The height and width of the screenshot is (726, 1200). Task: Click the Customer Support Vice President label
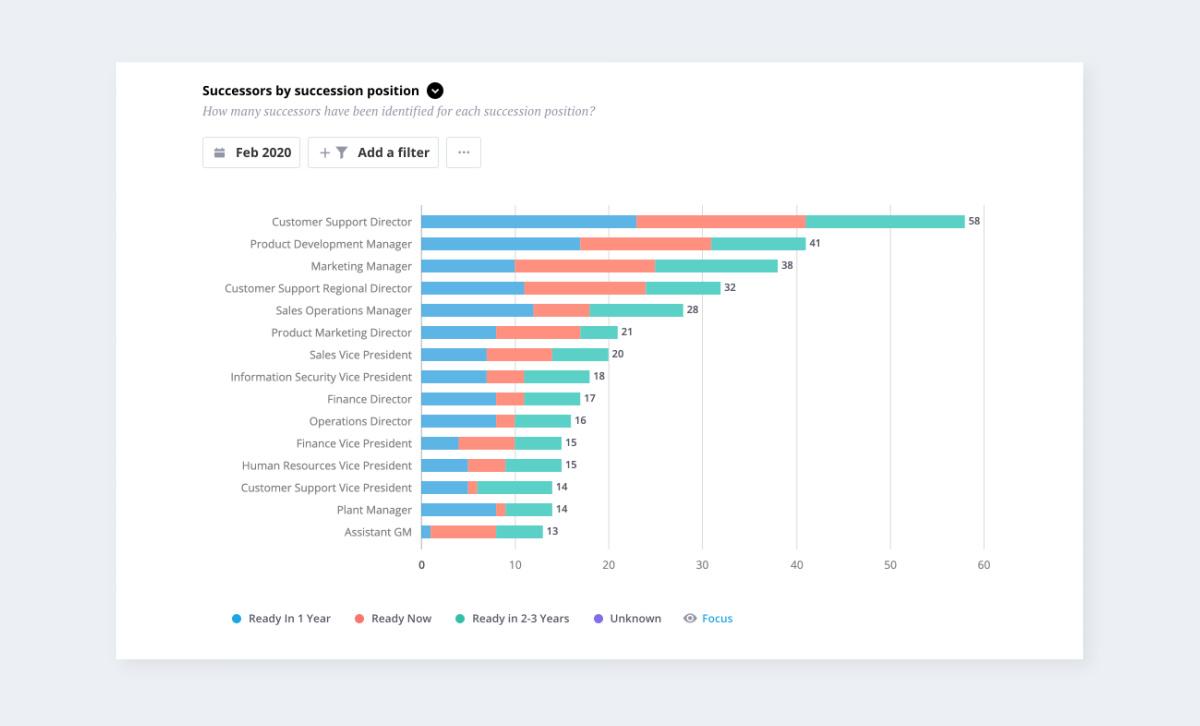click(326, 488)
